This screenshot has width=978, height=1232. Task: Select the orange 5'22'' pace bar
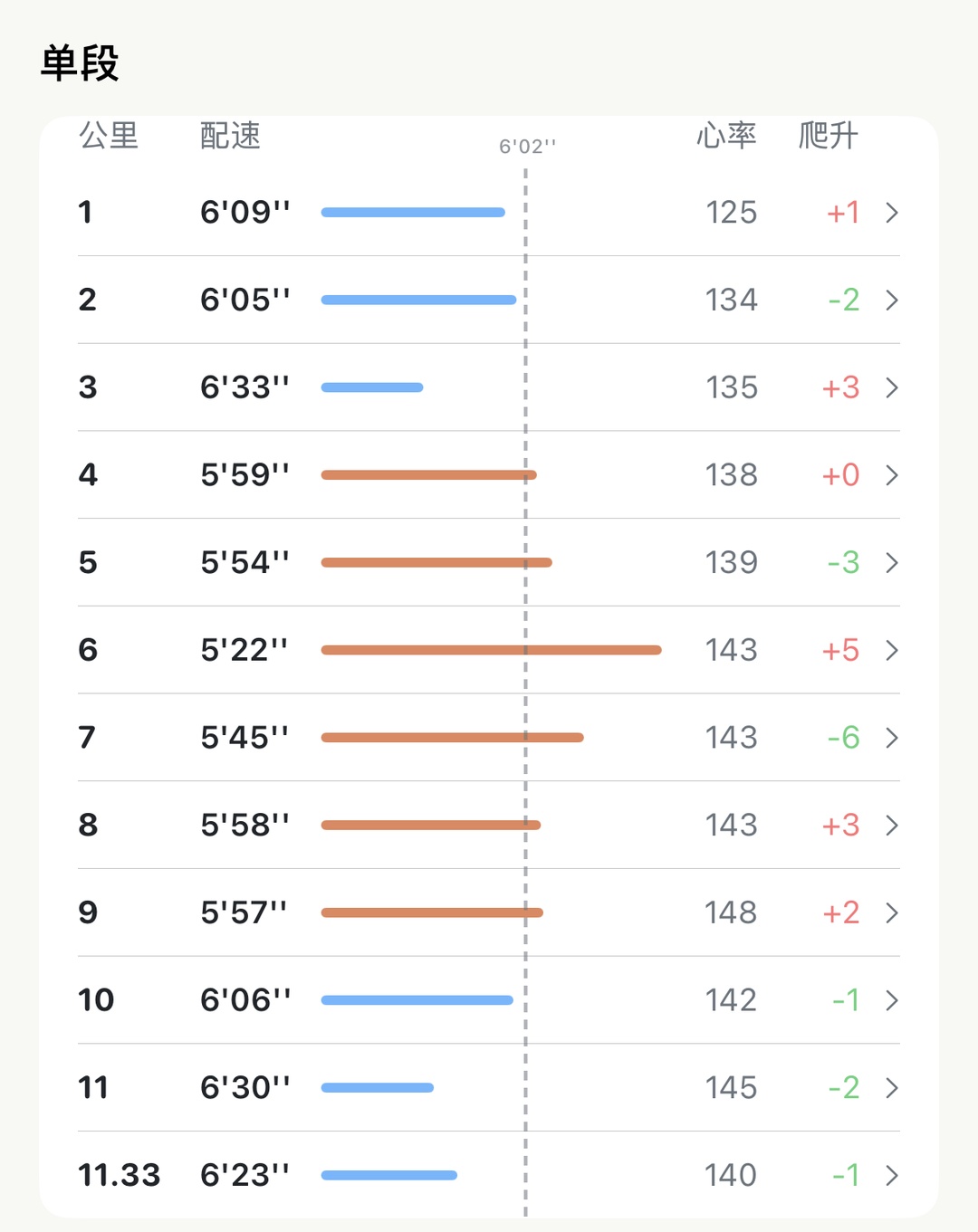pyautogui.click(x=492, y=650)
